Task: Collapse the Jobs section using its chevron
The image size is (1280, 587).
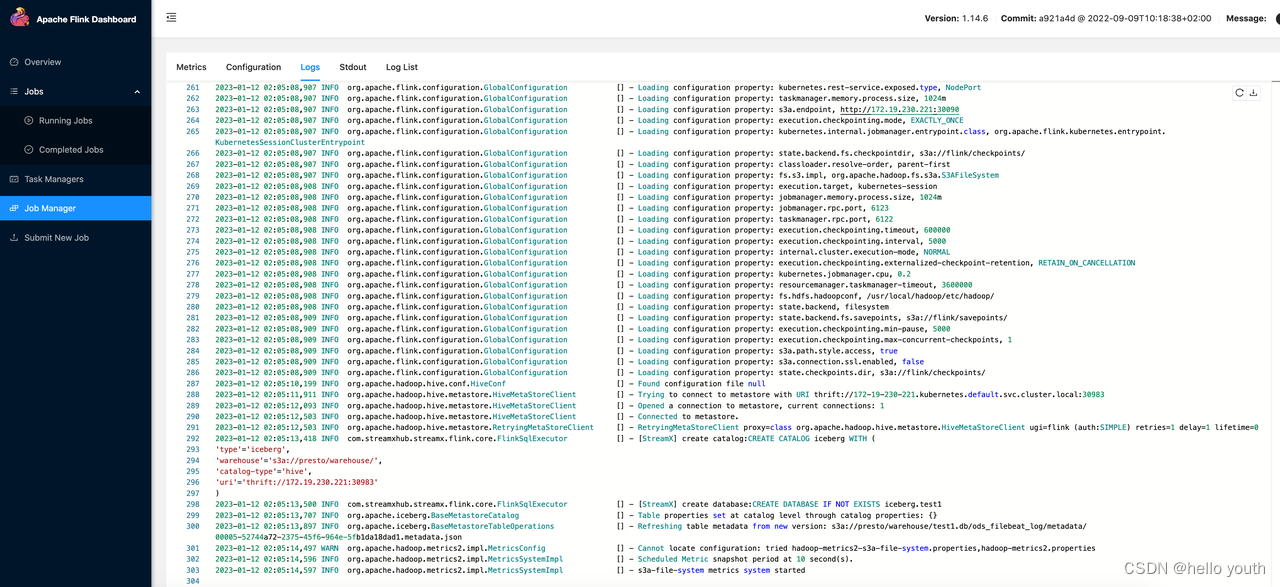Action: tap(137, 90)
